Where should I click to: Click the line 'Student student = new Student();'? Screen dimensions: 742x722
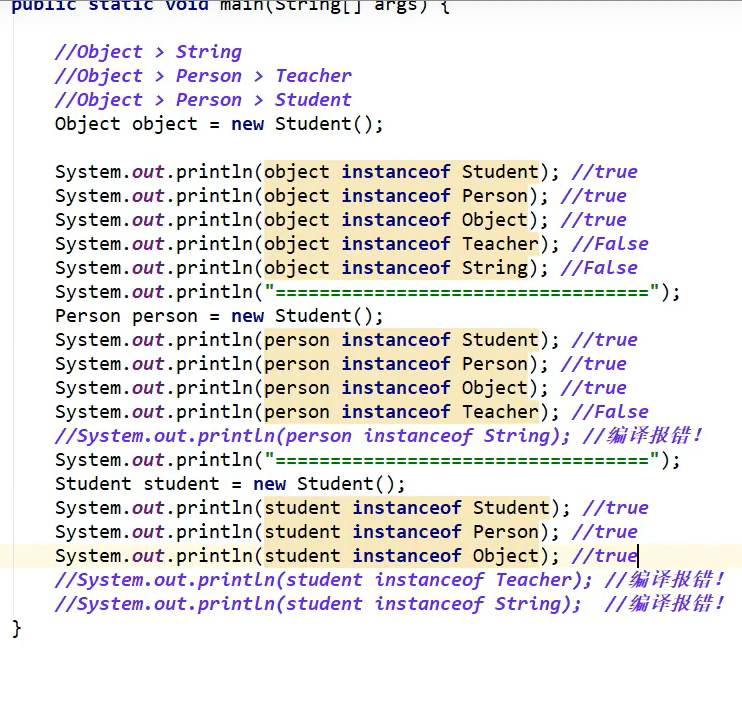point(230,484)
